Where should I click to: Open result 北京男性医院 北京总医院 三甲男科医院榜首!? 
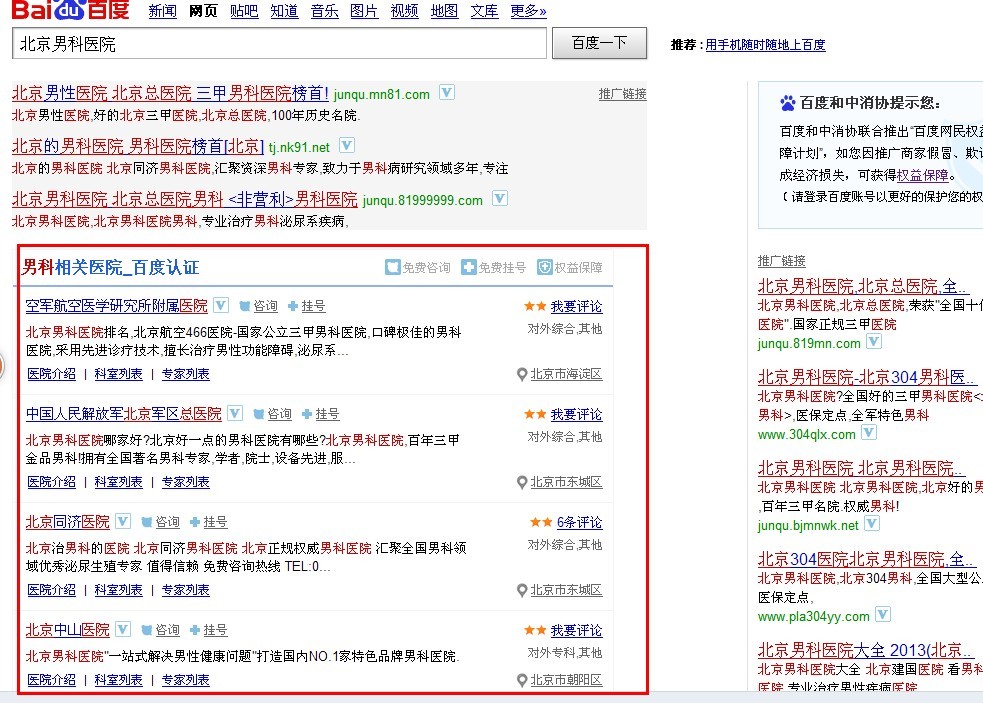170,93
